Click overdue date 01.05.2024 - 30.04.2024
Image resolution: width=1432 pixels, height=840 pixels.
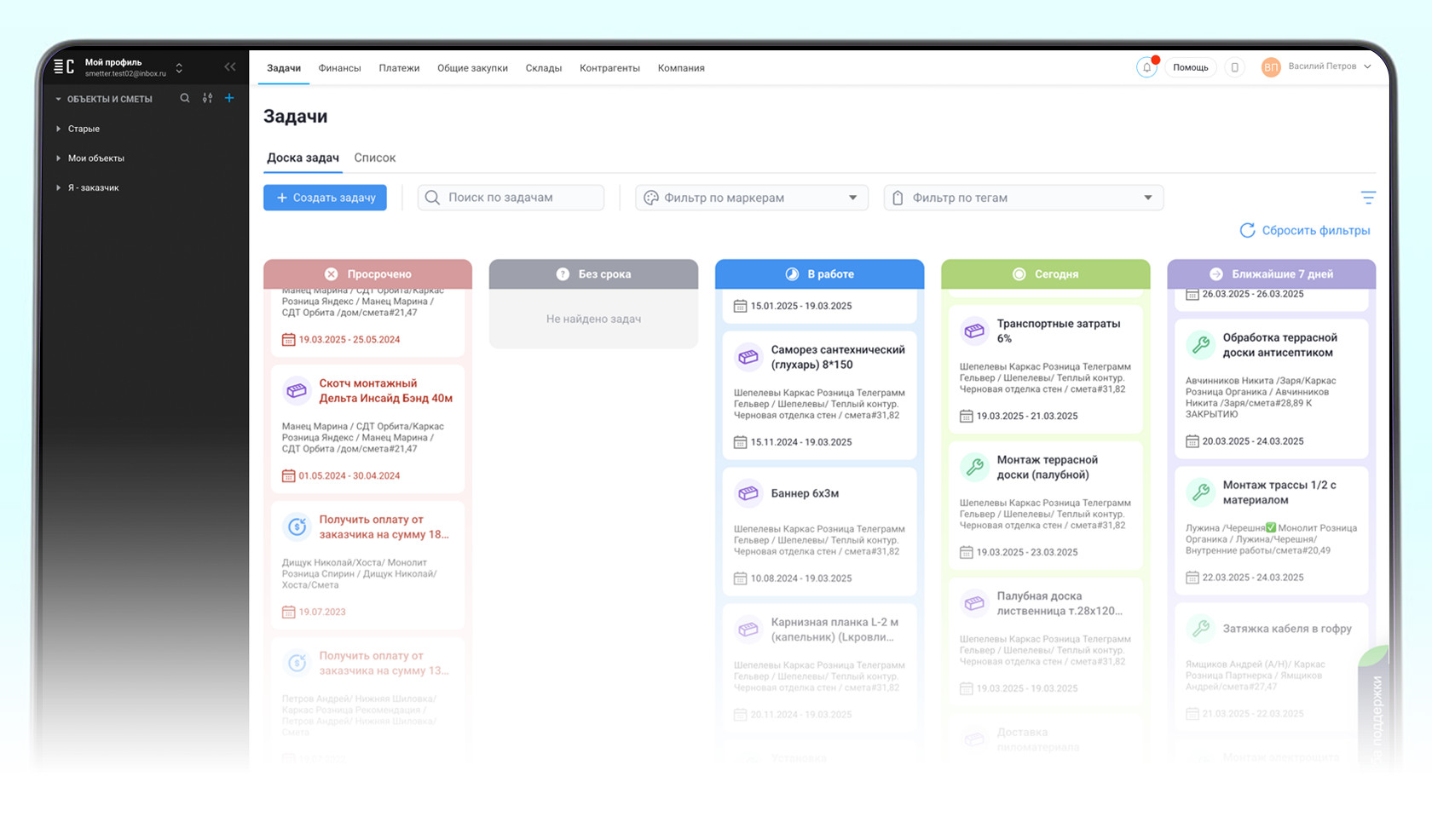[x=349, y=475]
